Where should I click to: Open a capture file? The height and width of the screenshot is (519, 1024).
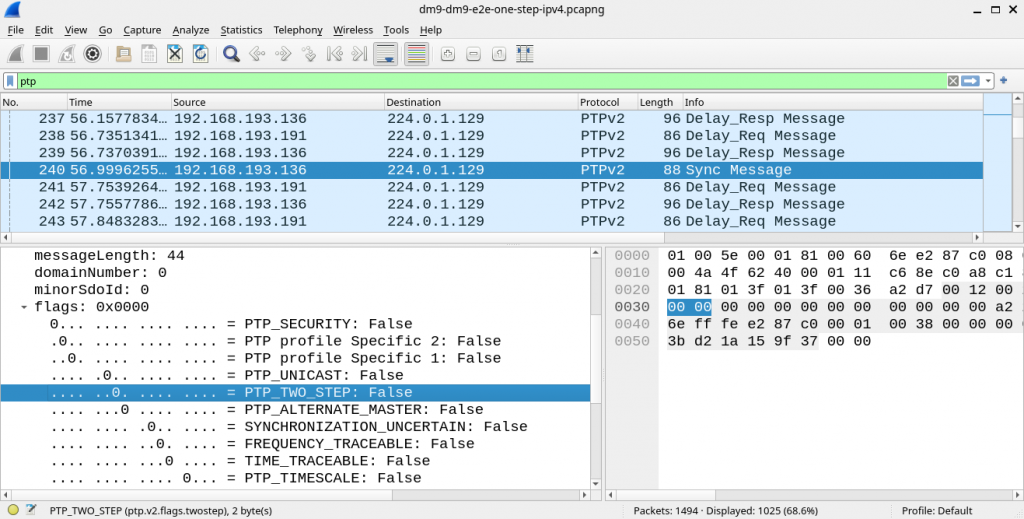point(123,54)
